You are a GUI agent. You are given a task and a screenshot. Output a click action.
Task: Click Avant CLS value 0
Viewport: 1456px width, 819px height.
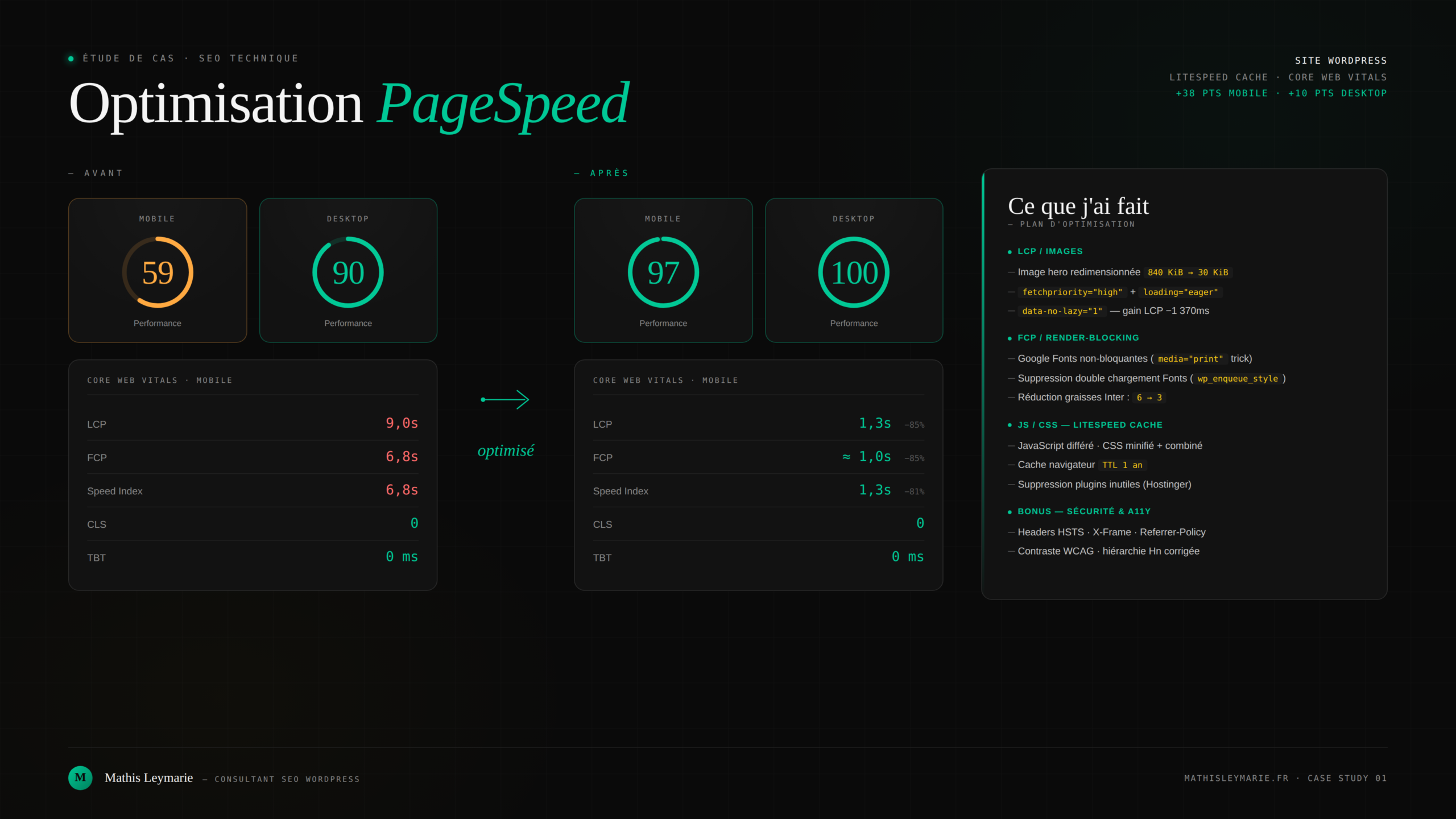pyautogui.click(x=415, y=523)
